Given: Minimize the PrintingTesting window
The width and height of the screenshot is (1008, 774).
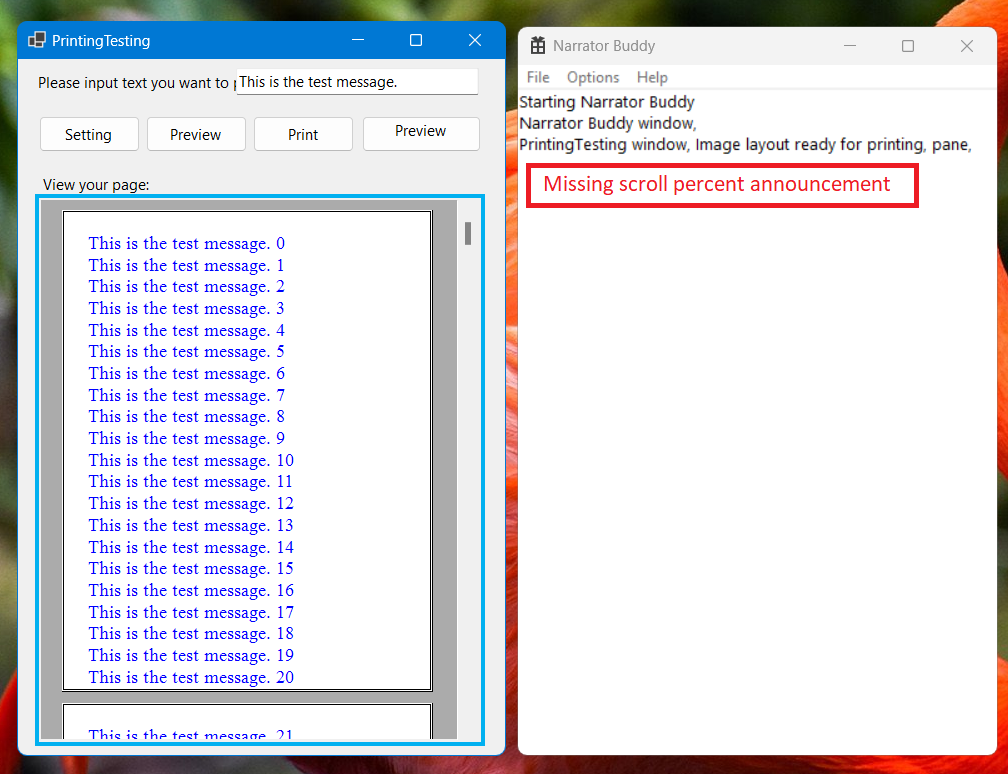Looking at the screenshot, I should 358,40.
